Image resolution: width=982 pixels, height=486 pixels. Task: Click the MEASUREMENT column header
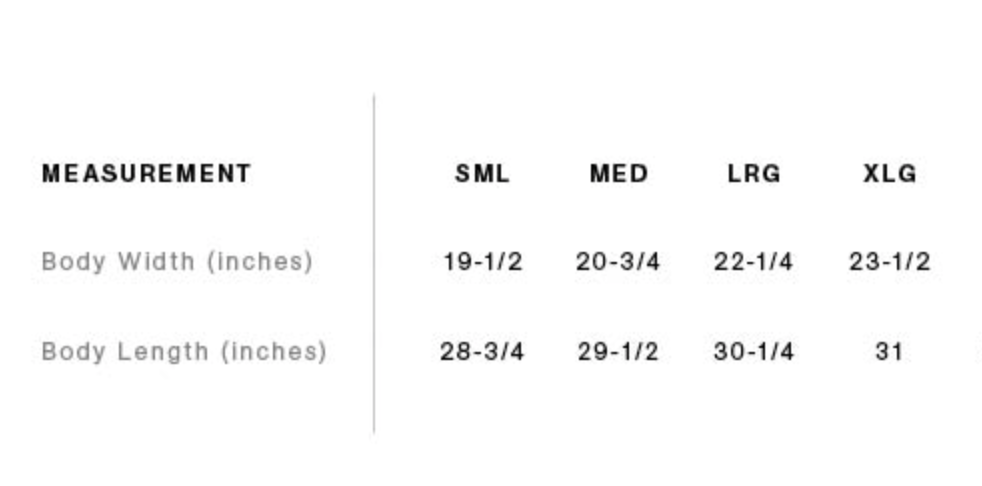(x=146, y=174)
